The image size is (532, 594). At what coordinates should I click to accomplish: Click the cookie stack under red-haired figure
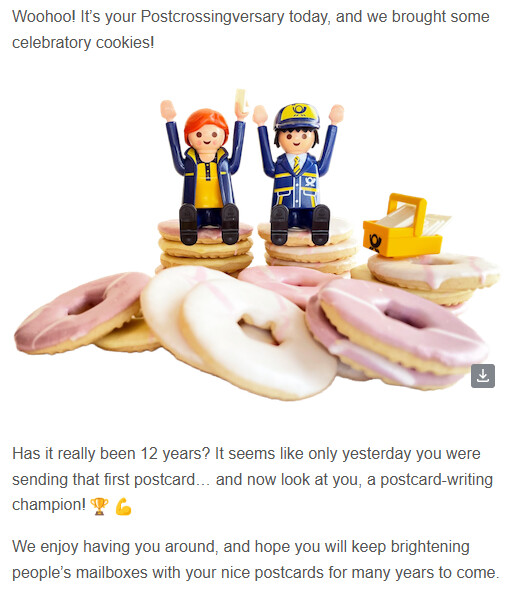pos(206,248)
